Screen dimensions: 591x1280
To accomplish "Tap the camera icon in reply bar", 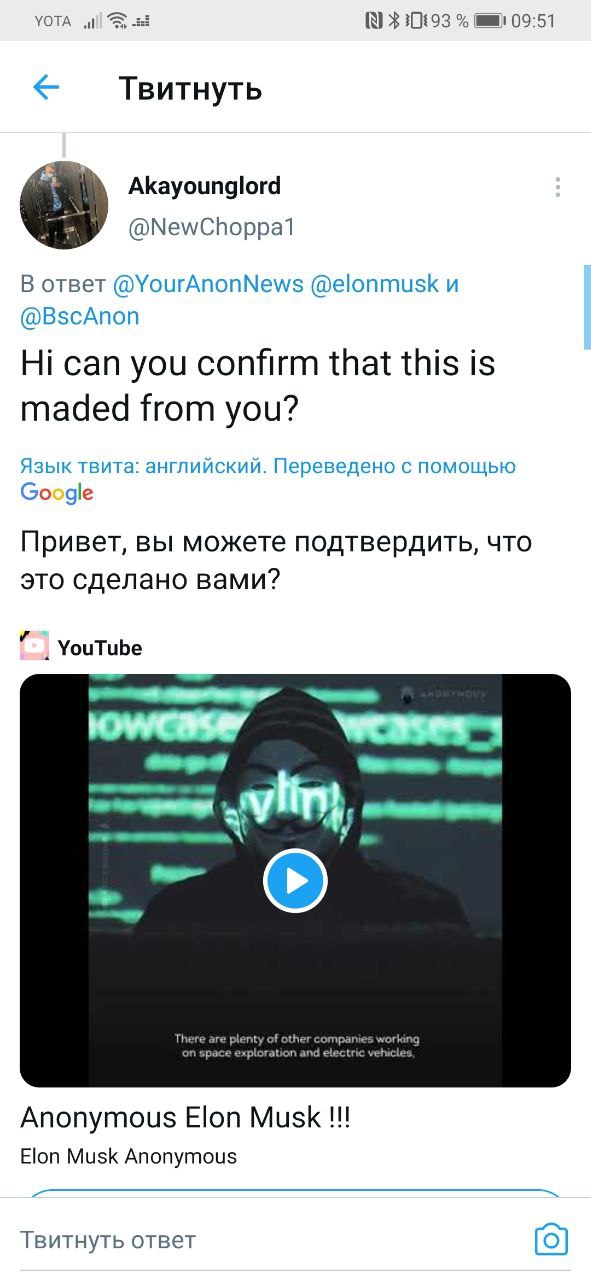I will coord(551,1239).
